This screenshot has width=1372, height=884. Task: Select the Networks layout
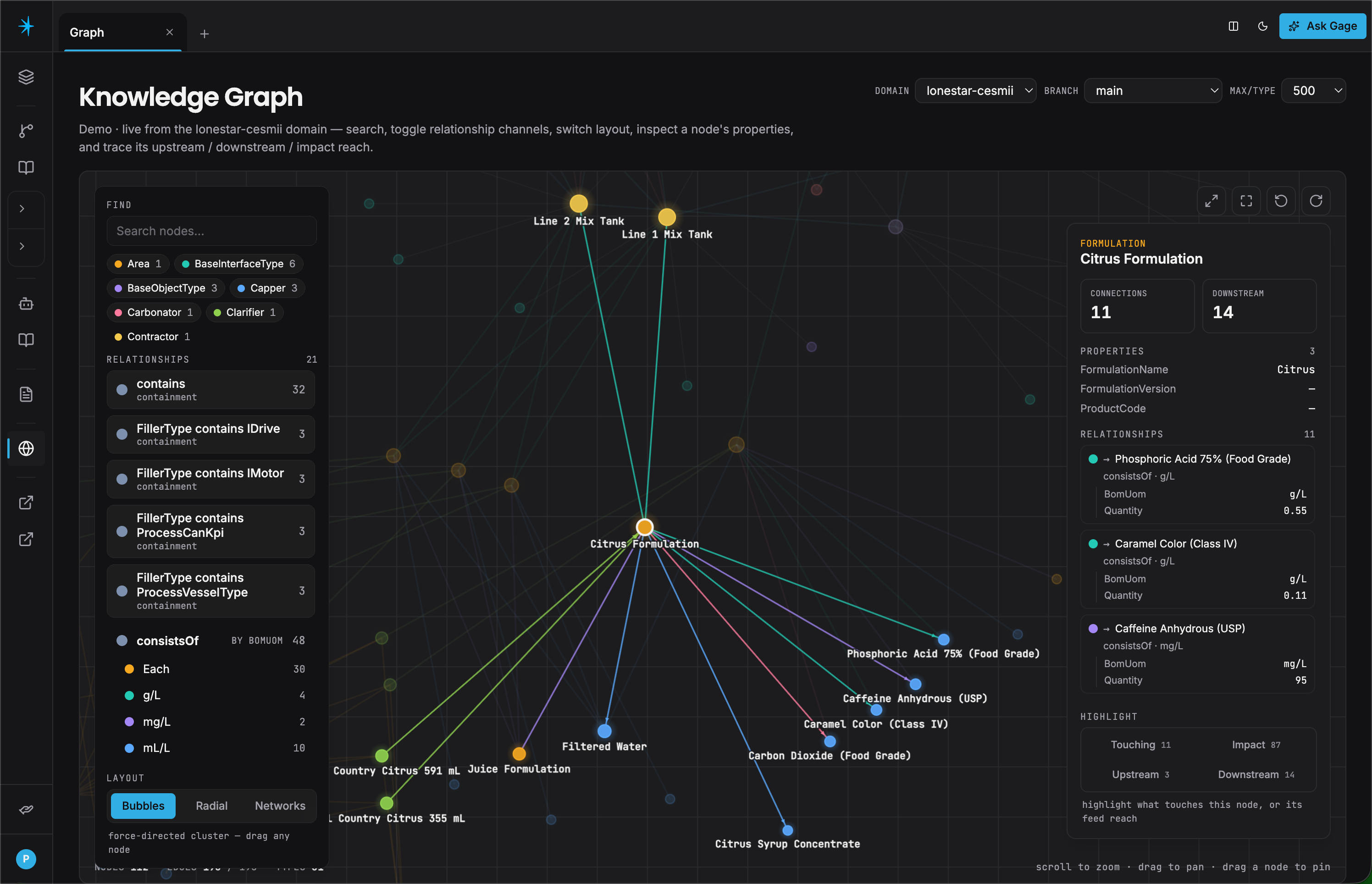point(280,806)
